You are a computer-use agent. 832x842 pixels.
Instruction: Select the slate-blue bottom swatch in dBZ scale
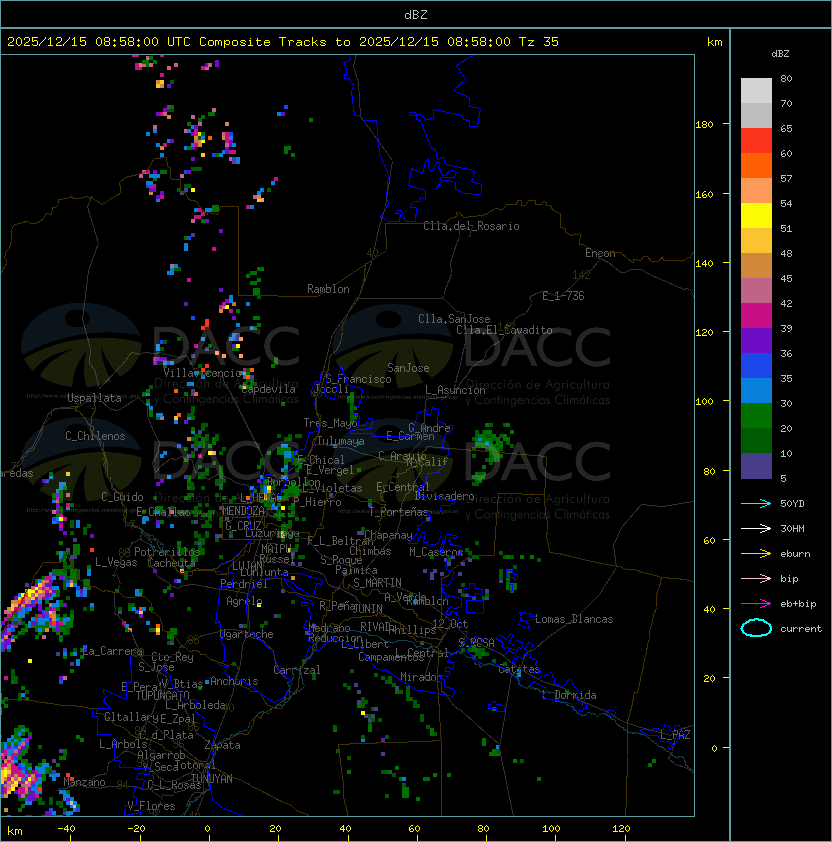click(x=756, y=466)
